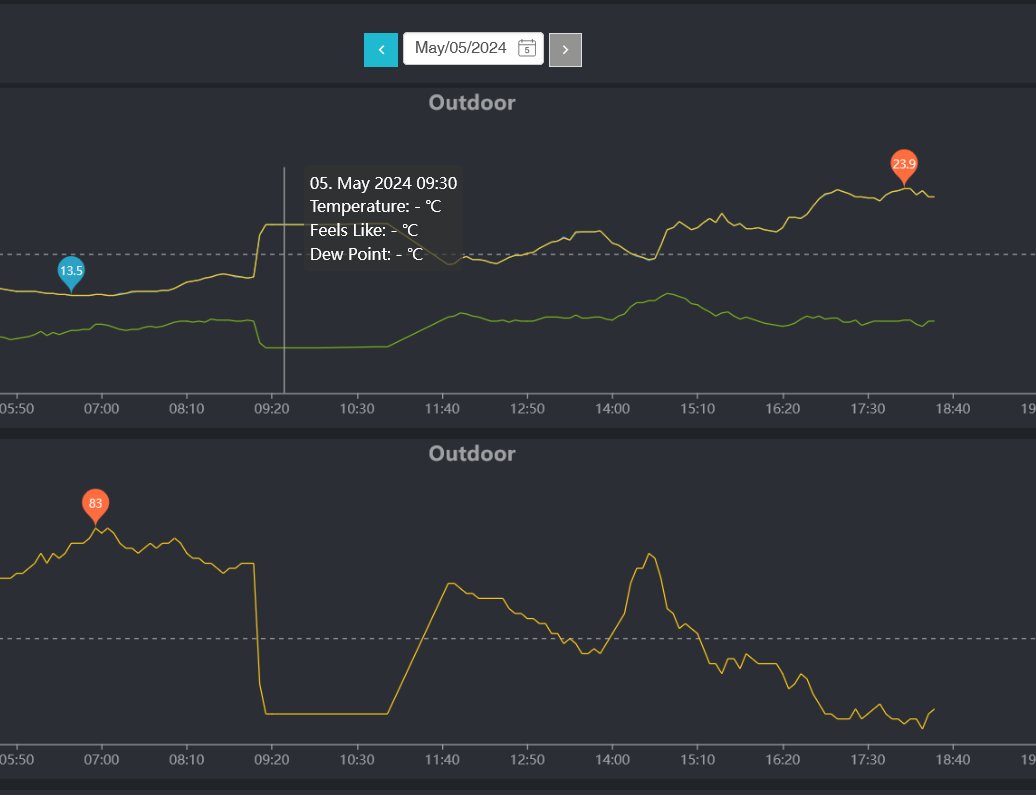This screenshot has width=1036, height=795.
Task: Select the orange 23.9 maximum temperature marker
Action: coord(904,167)
